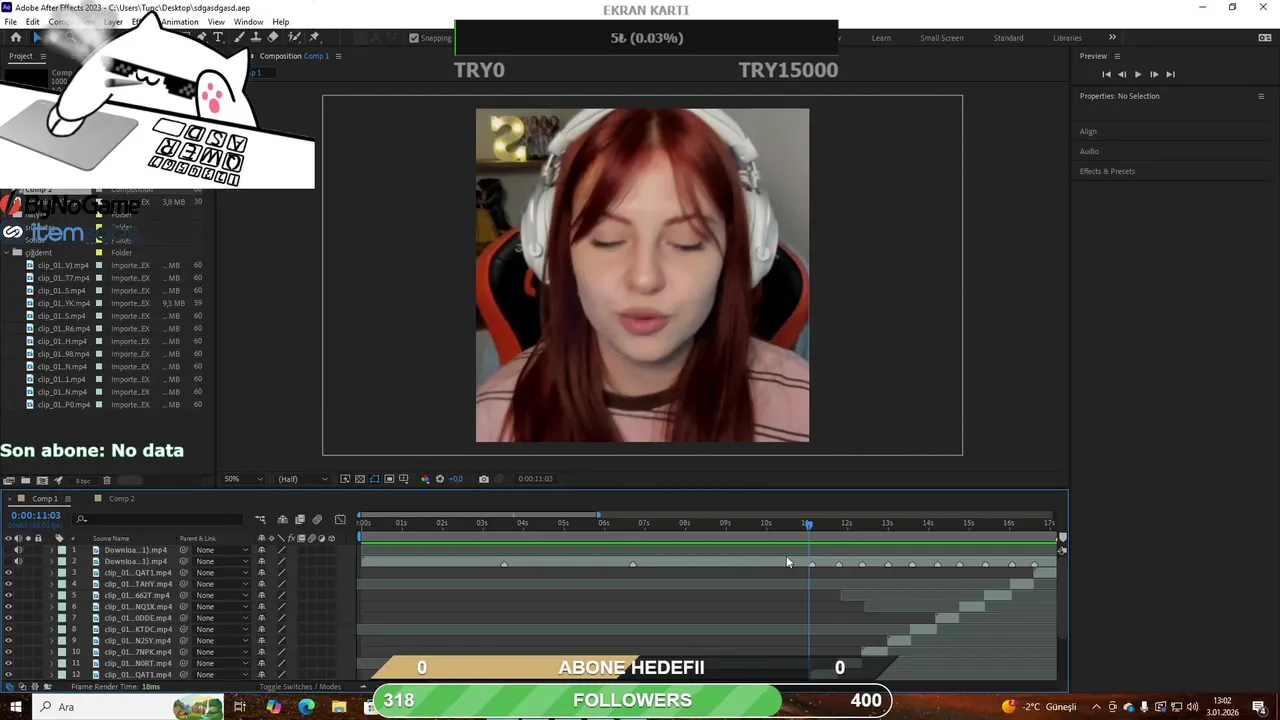Select the Brush tool
The width and height of the screenshot is (1280, 720).
point(240,37)
